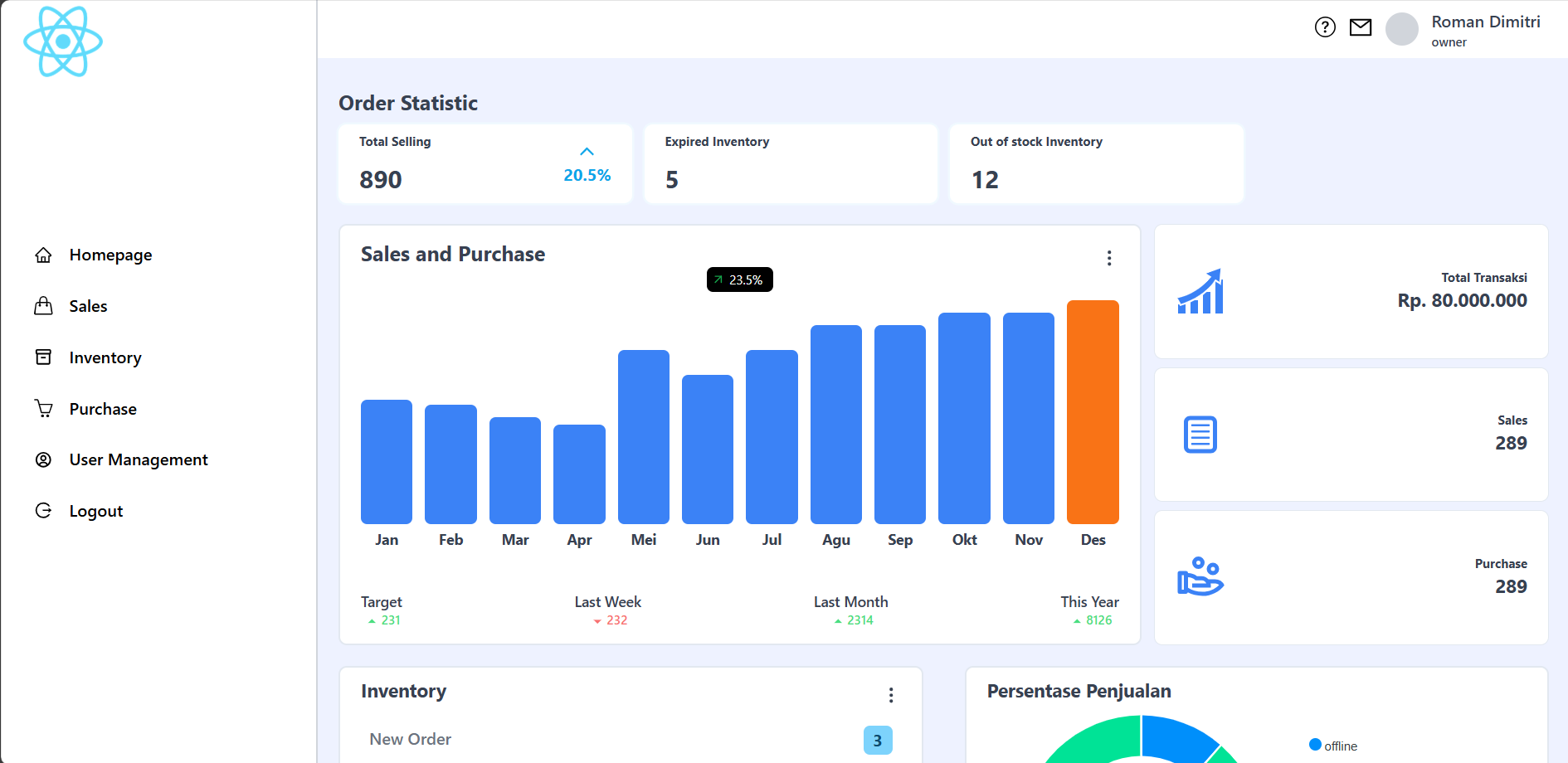Click the Jan bar in the chart
This screenshot has height=763, width=1568.
click(387, 462)
